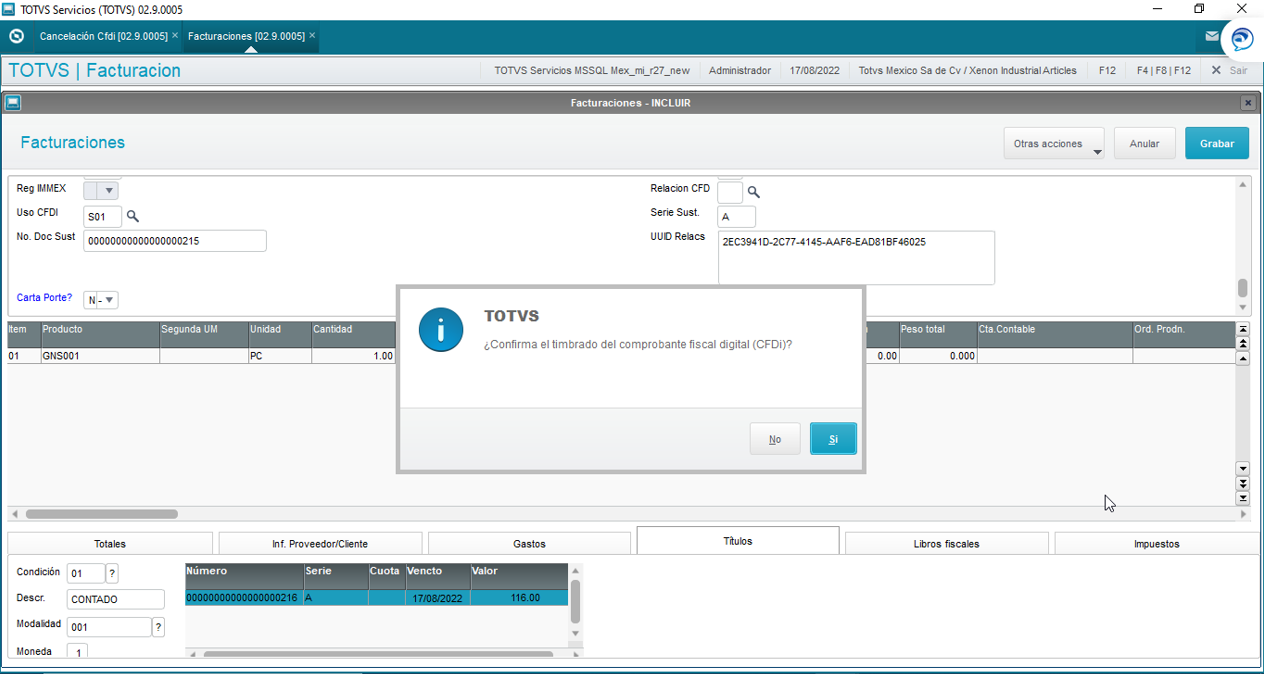The width and height of the screenshot is (1264, 674).
Task: Jump to last grid row arrow
Action: (x=1243, y=497)
